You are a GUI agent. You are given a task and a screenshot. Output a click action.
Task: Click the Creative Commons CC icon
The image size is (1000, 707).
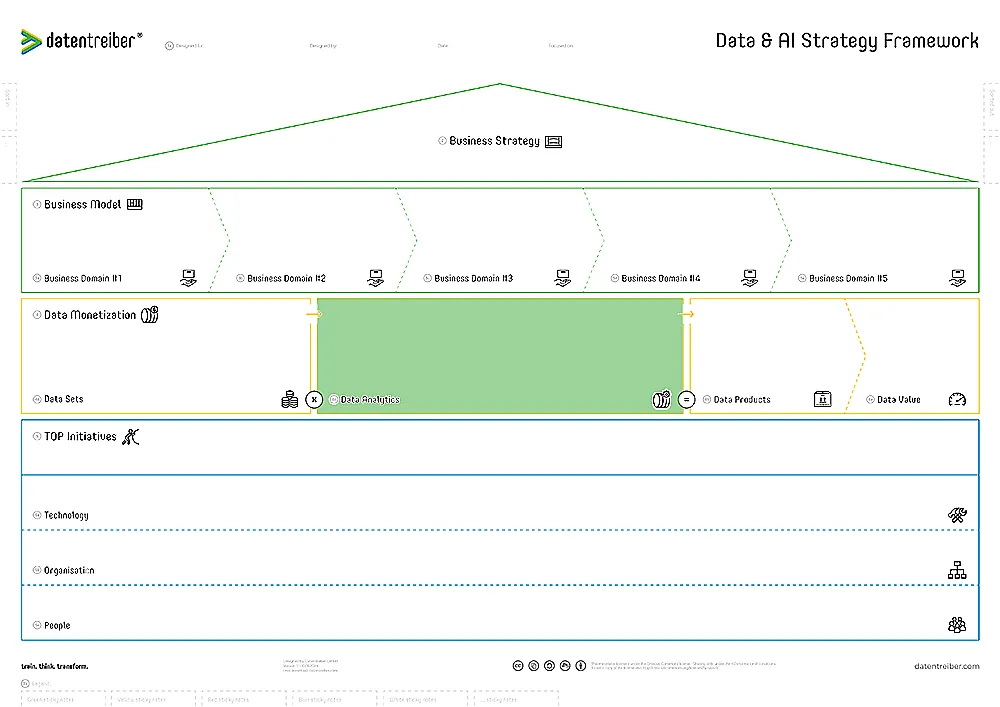(x=518, y=666)
